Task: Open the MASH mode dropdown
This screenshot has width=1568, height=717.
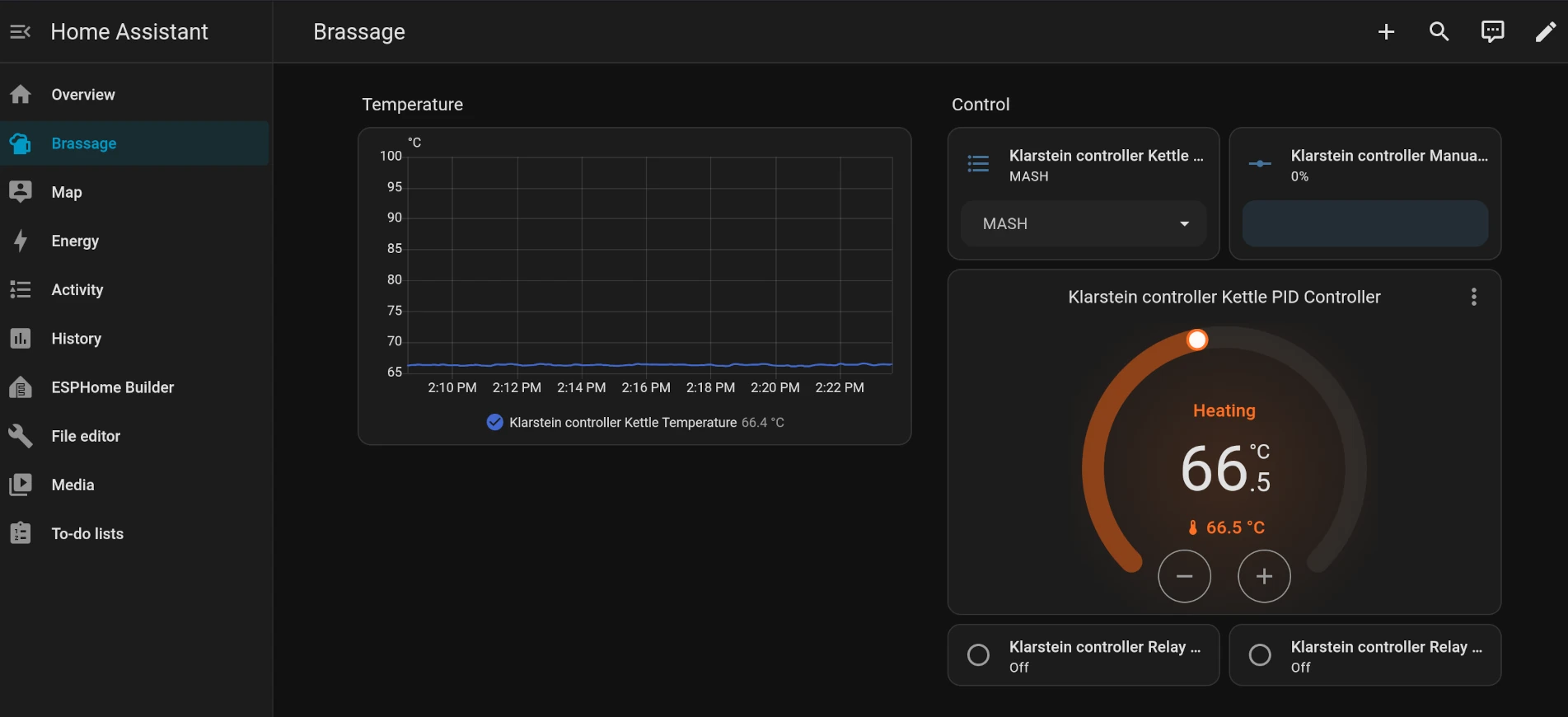Action: (x=1084, y=223)
